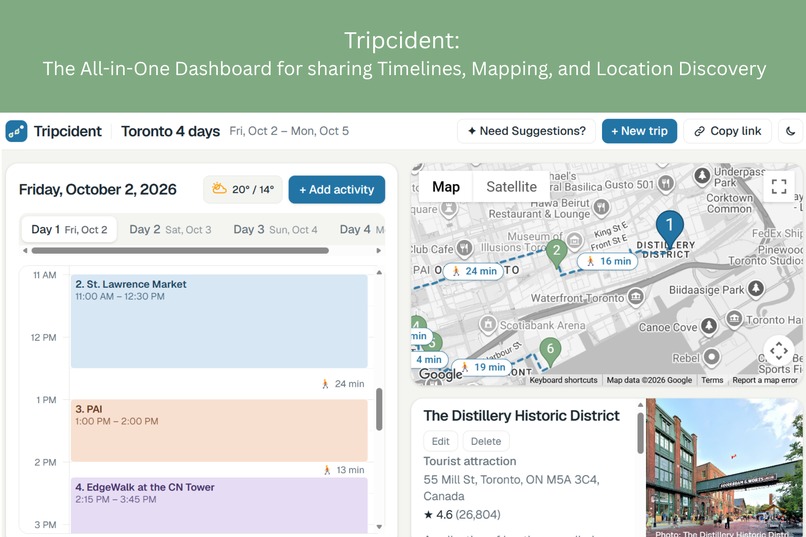The height and width of the screenshot is (537, 806).
Task: Click Waterfront Toronto marker
Action: click(636, 297)
